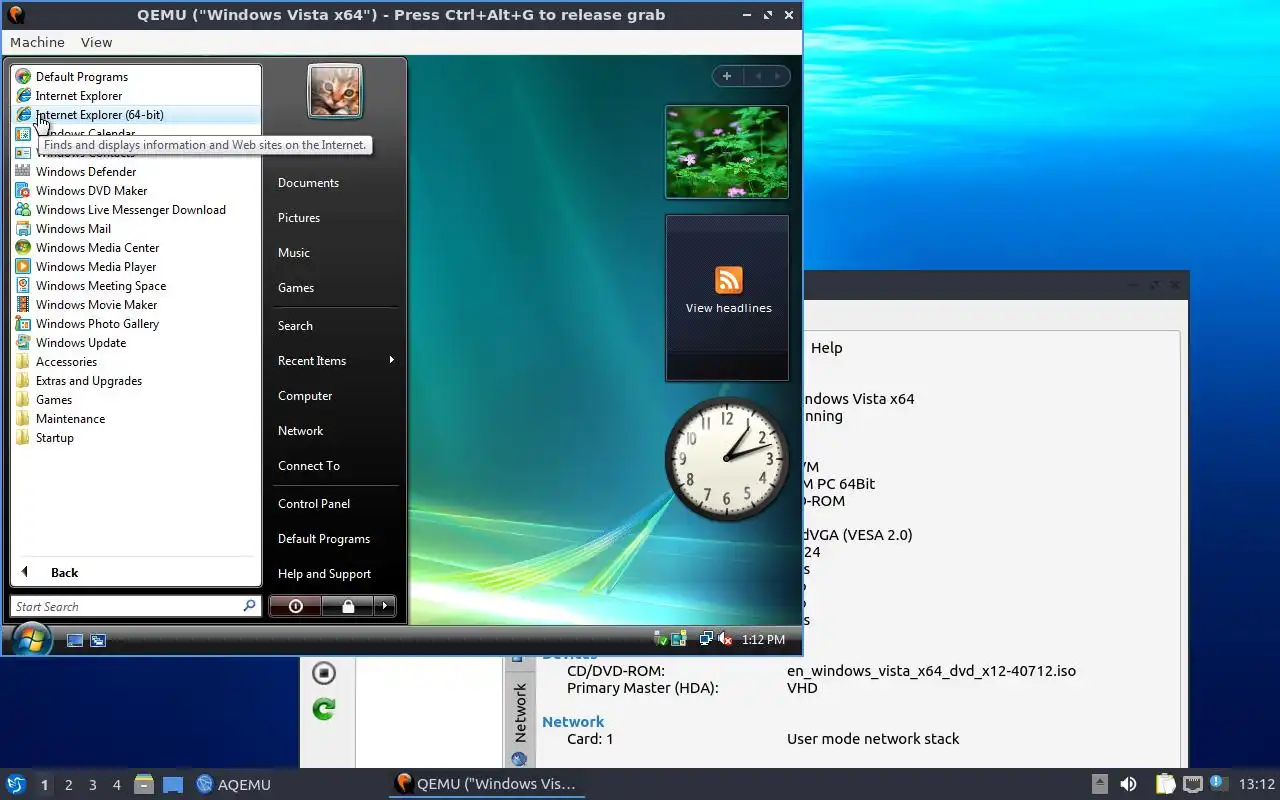Switch to host workspace 2
The image size is (1280, 800).
click(68, 785)
